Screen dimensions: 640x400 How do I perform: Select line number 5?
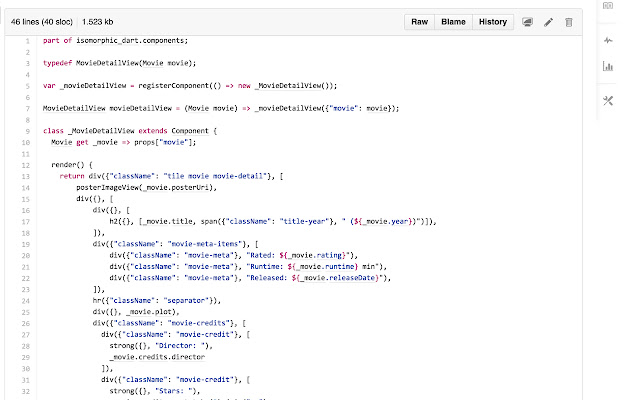28,86
